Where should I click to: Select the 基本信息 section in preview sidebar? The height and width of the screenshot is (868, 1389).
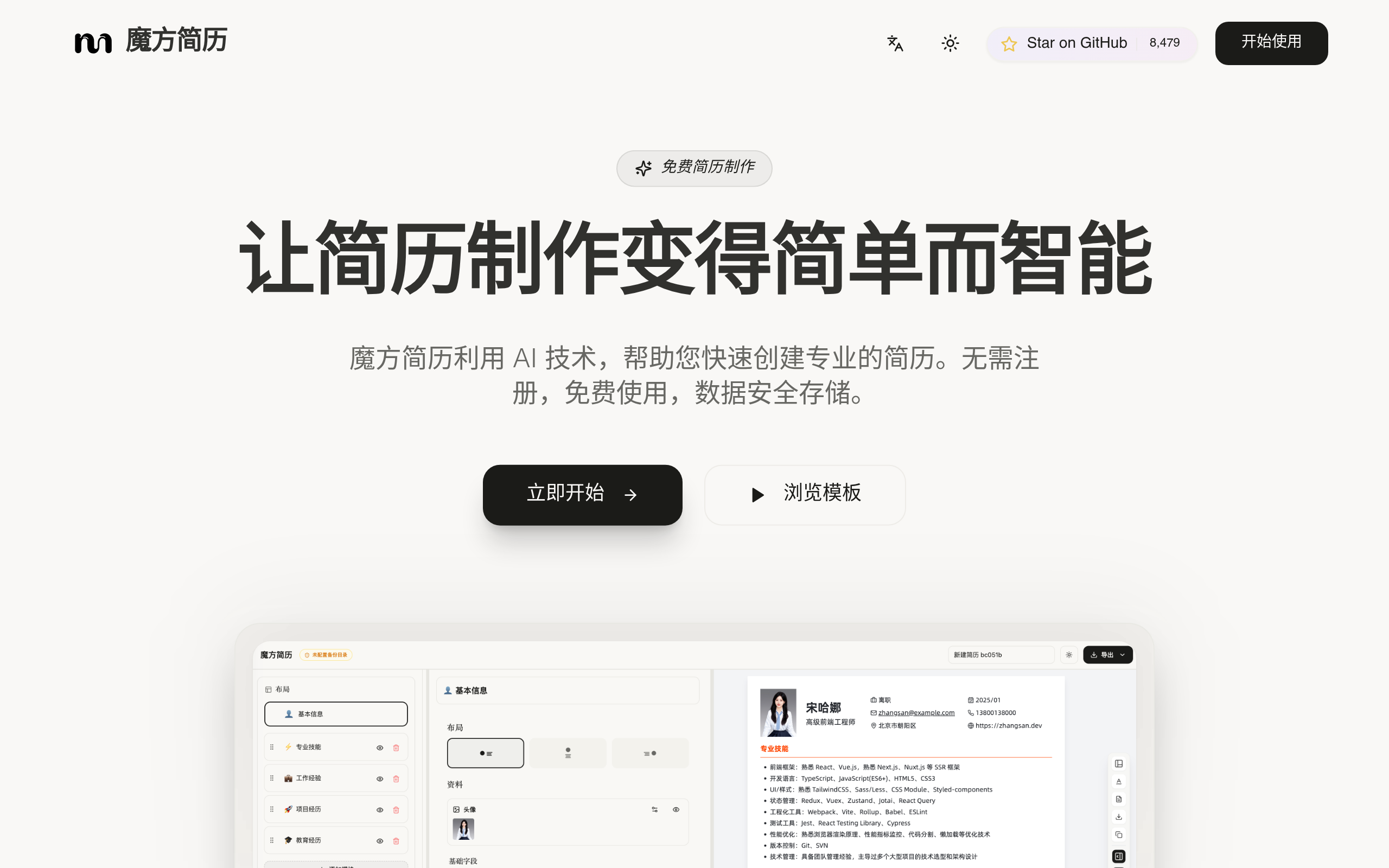[336, 714]
